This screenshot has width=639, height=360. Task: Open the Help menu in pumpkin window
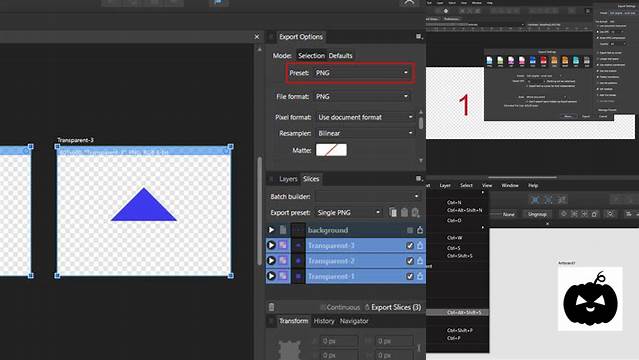pos(533,186)
